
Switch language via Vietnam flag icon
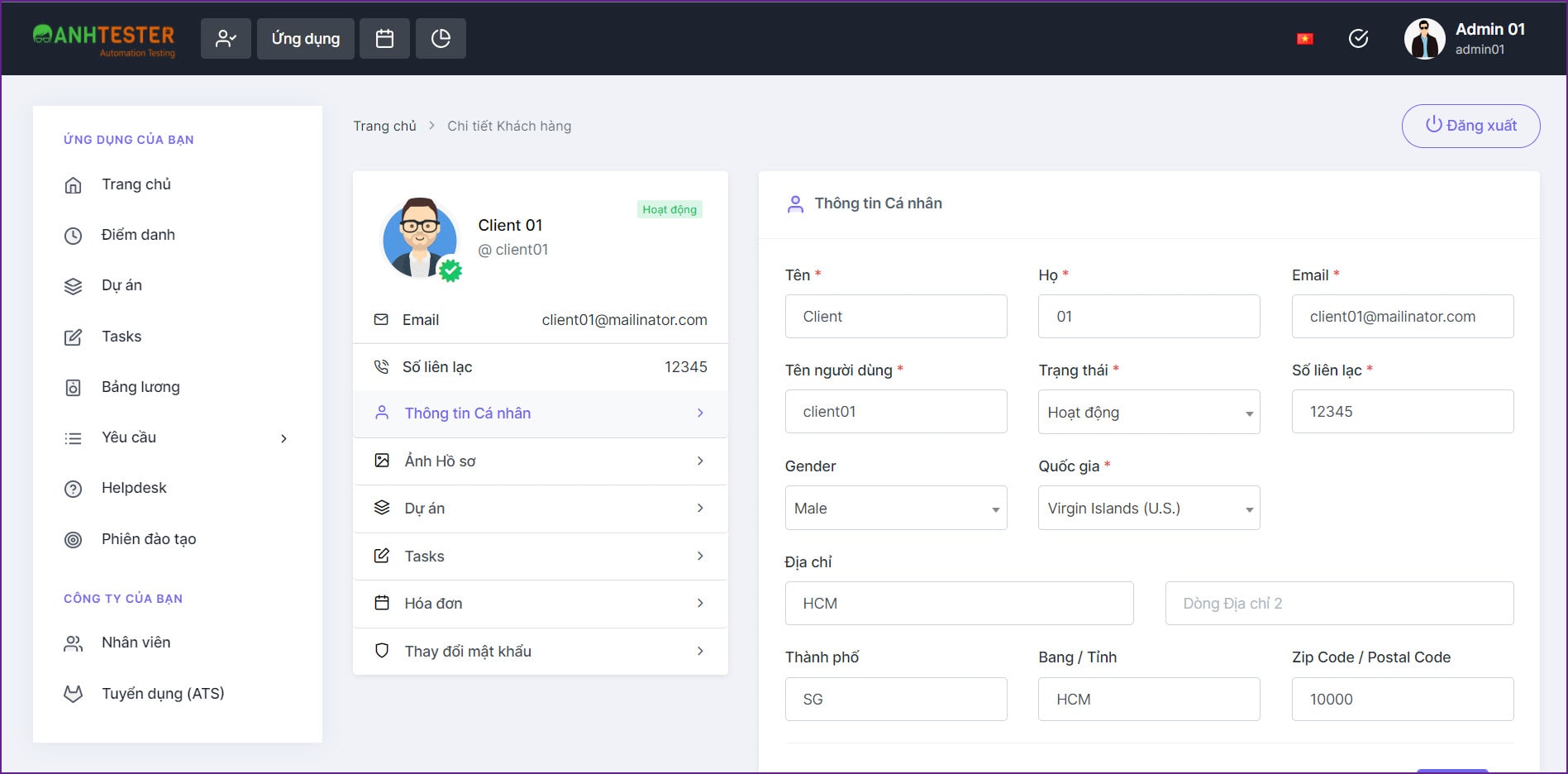coord(1304,39)
